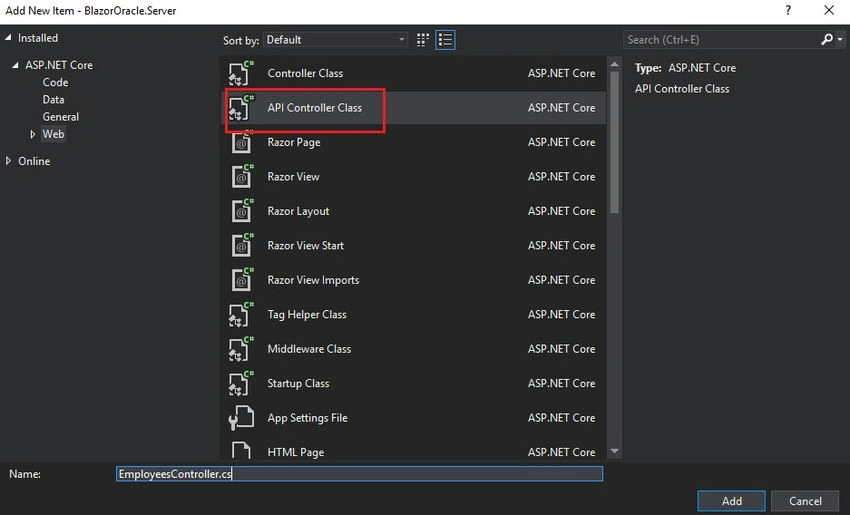Screen dimensions: 850x515
Task: Select 'Middleware Class' template name
Action: [x=309, y=349]
